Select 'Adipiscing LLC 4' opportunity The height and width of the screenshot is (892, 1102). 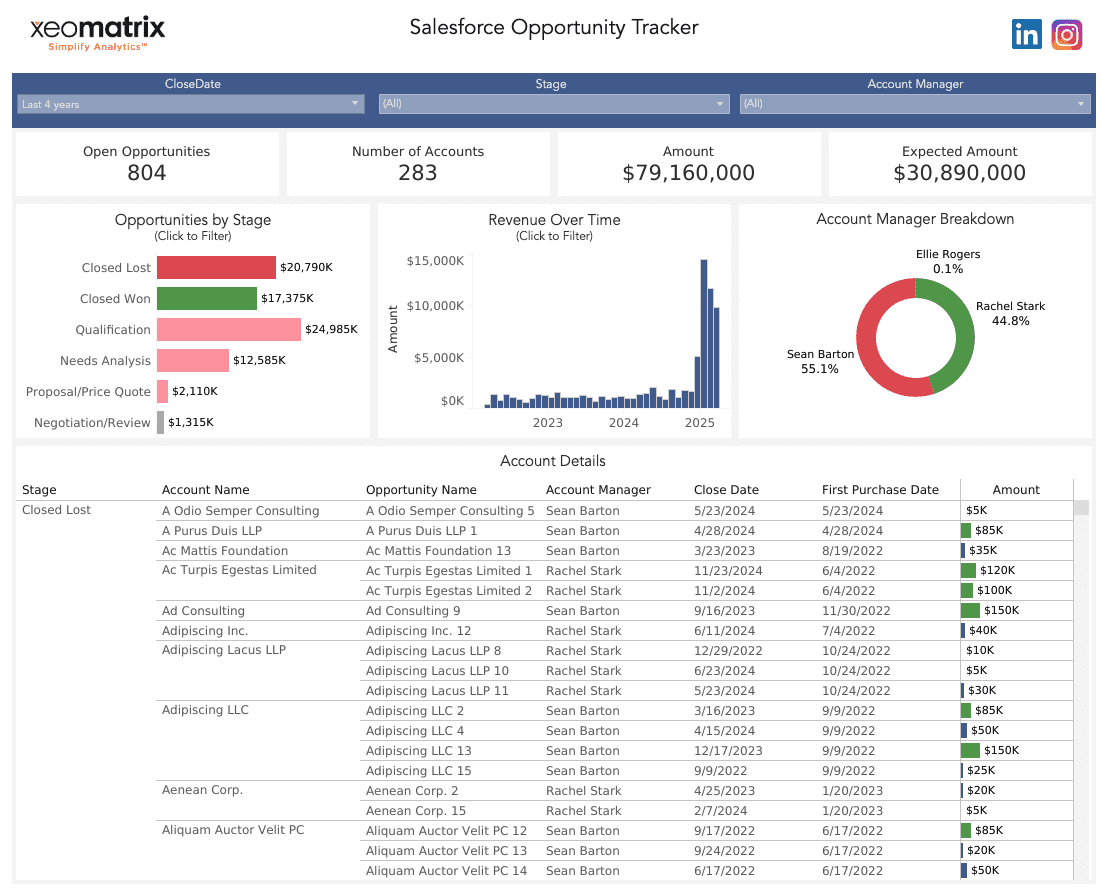point(415,731)
